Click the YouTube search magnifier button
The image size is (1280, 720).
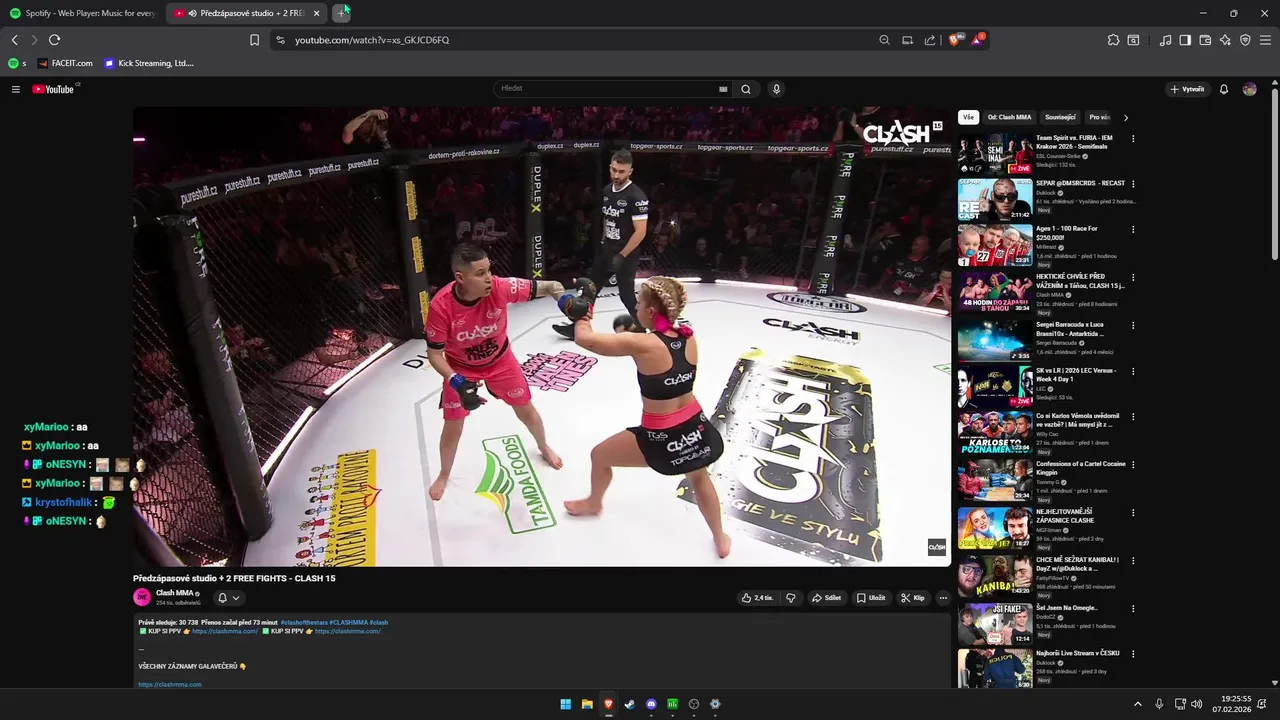click(746, 89)
